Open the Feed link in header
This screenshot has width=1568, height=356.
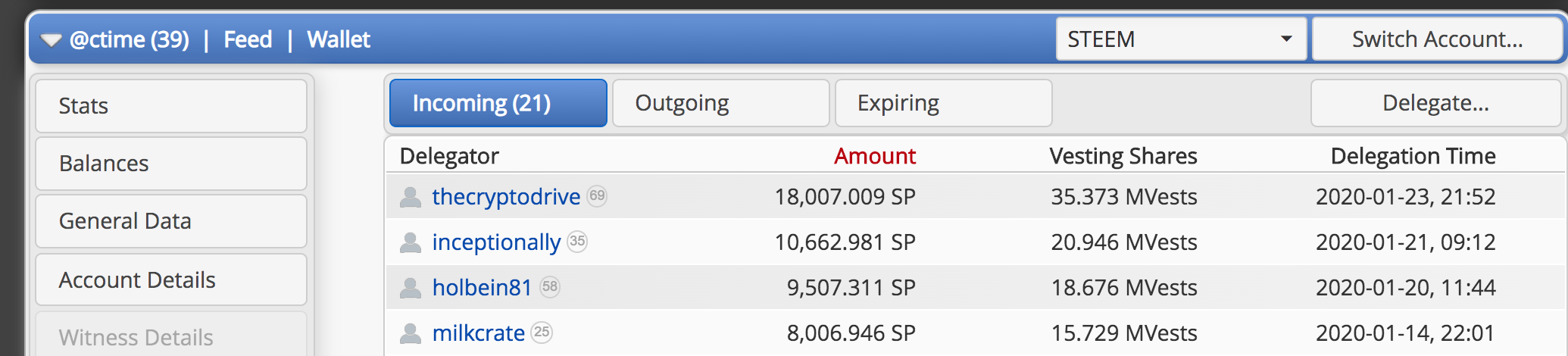[248, 39]
